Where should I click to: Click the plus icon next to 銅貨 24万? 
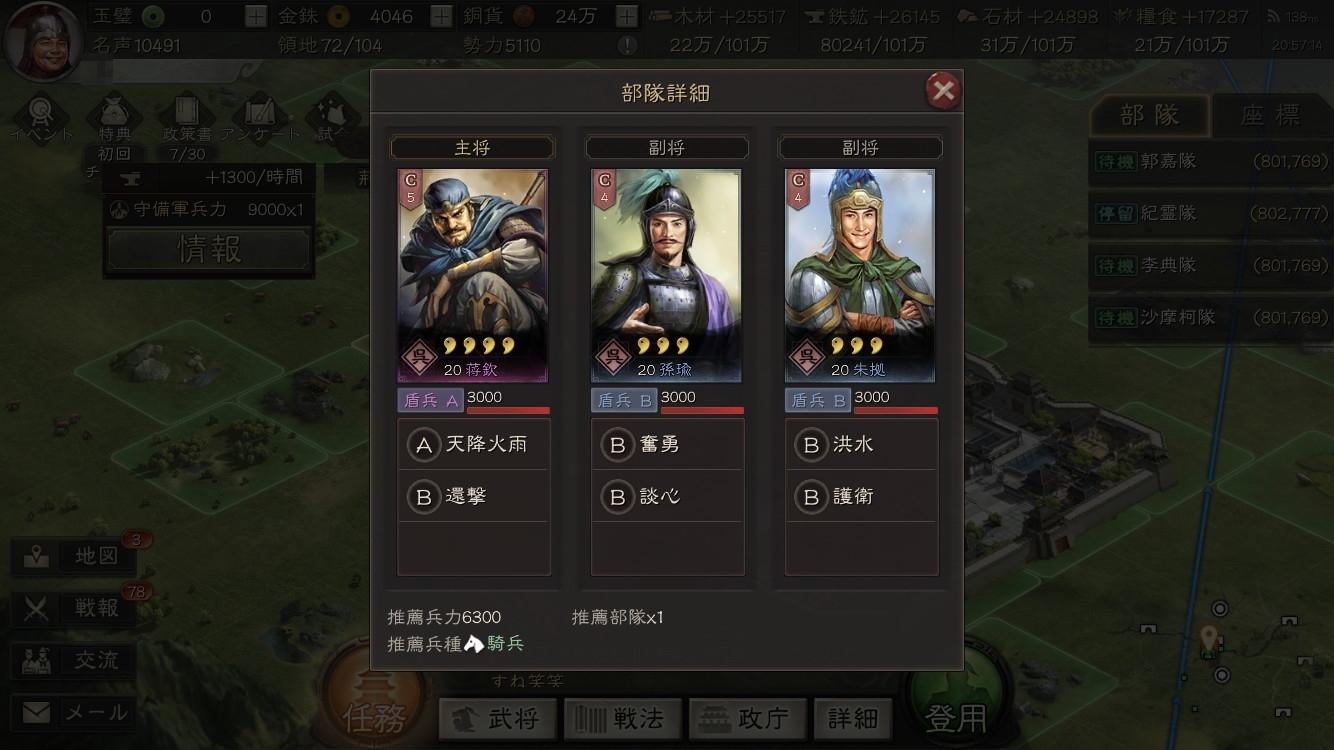pos(626,16)
